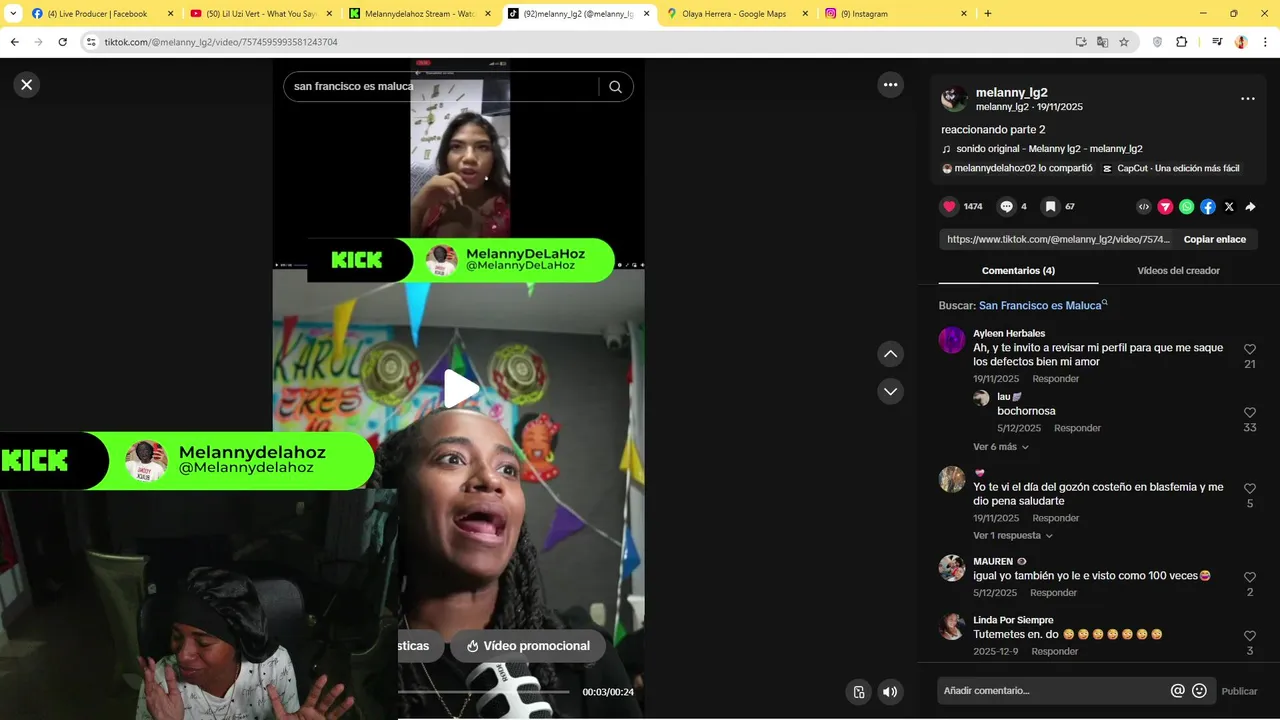Toggle the auto-scroll icon beside the volume button

(858, 692)
